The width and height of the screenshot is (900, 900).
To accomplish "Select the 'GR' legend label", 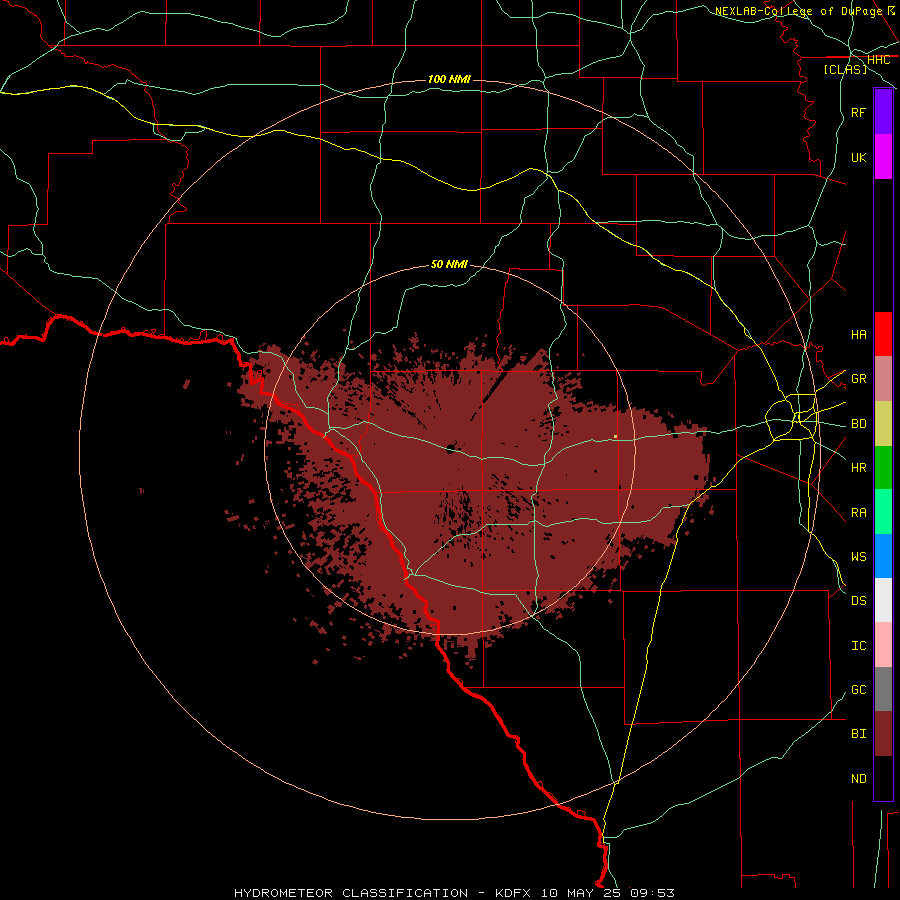I will [858, 379].
